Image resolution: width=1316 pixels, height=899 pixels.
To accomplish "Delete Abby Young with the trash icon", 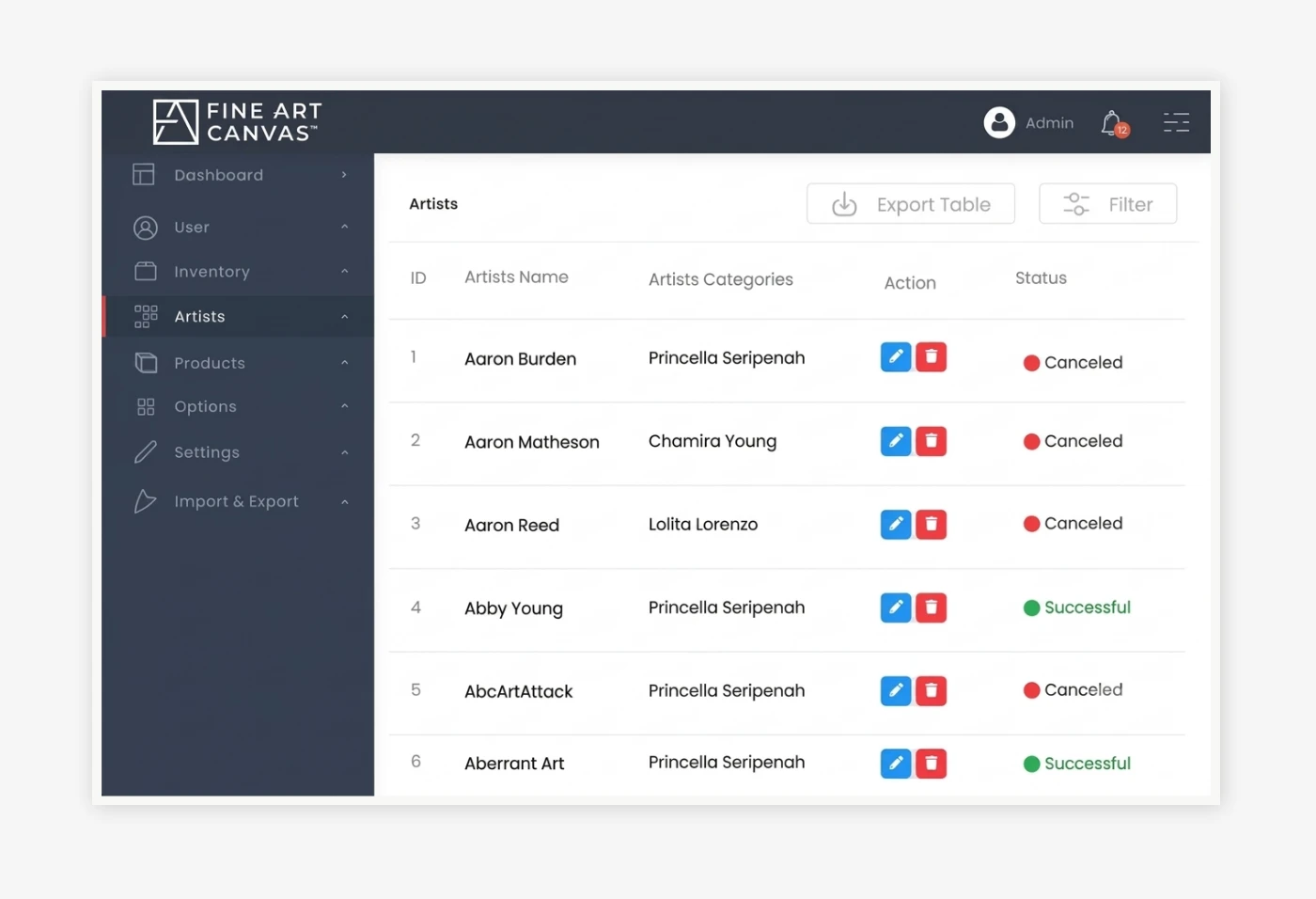I will 931,607.
